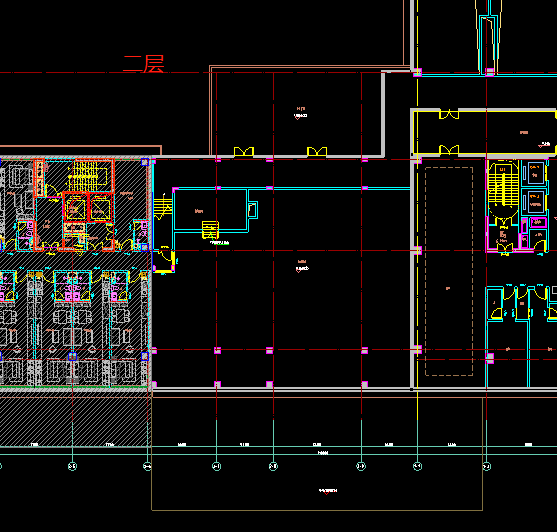Select the left yellow double door of upper room
Viewport: 557px width, 532px height.
[x=244, y=152]
